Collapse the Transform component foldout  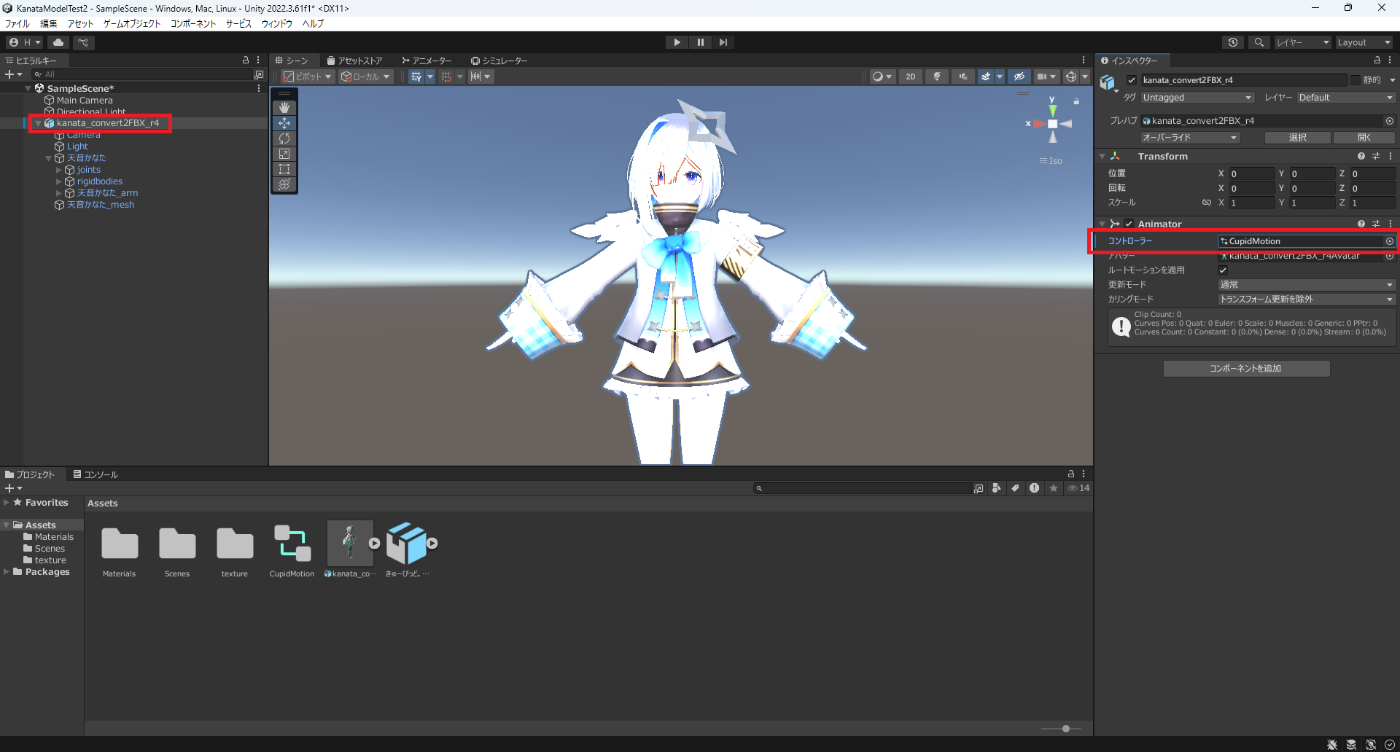[x=1102, y=156]
